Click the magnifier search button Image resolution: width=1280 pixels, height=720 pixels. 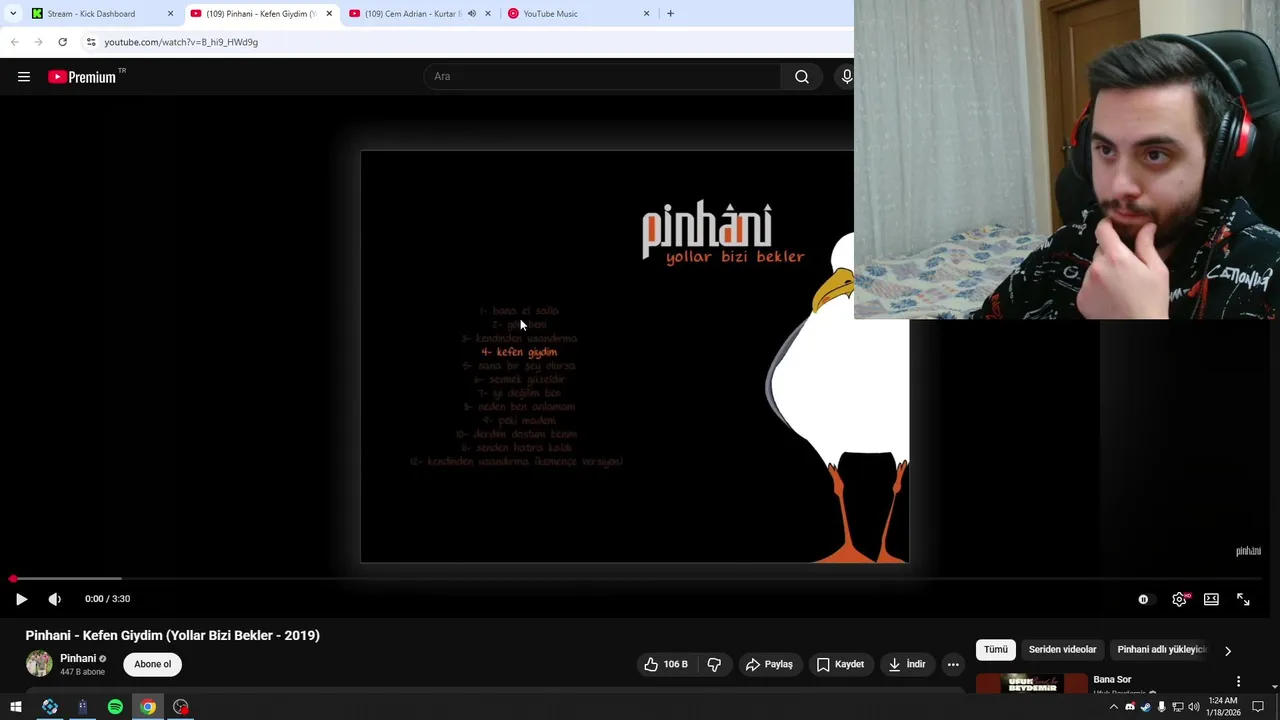(802, 77)
